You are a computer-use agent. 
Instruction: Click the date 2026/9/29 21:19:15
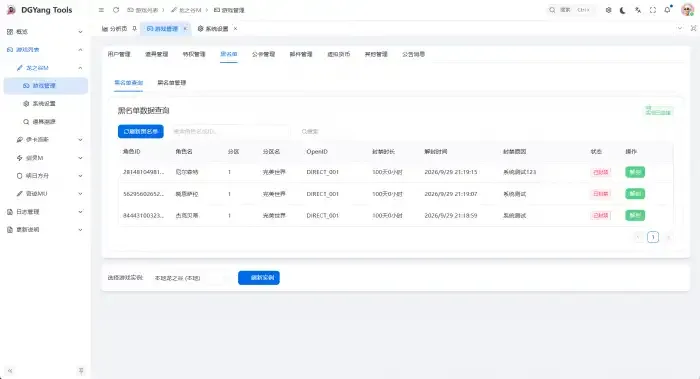[x=450, y=172]
